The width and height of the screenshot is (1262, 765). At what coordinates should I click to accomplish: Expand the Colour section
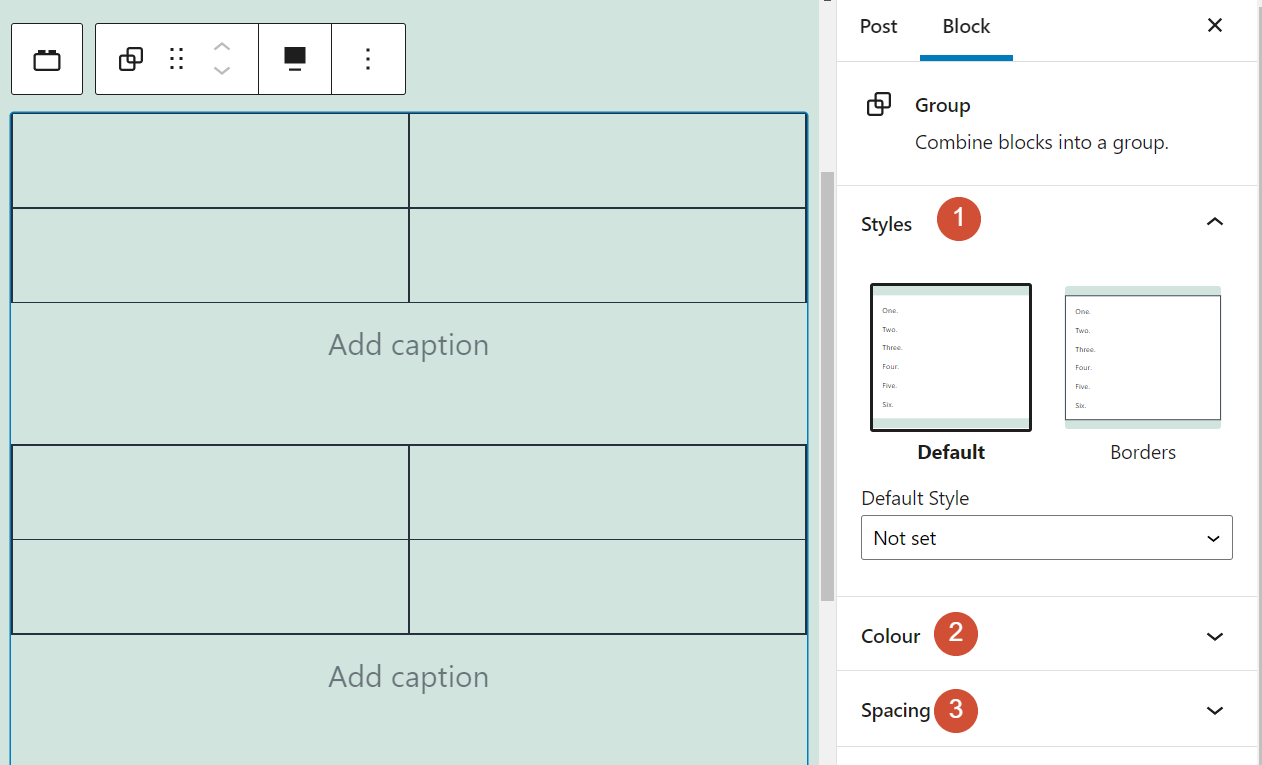(1215, 636)
